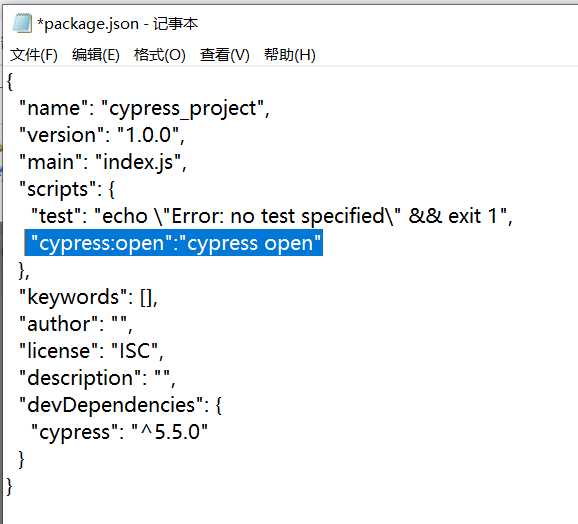Screen dimensions: 578x524
Task: Click the "description": "" line
Action: 97,378
